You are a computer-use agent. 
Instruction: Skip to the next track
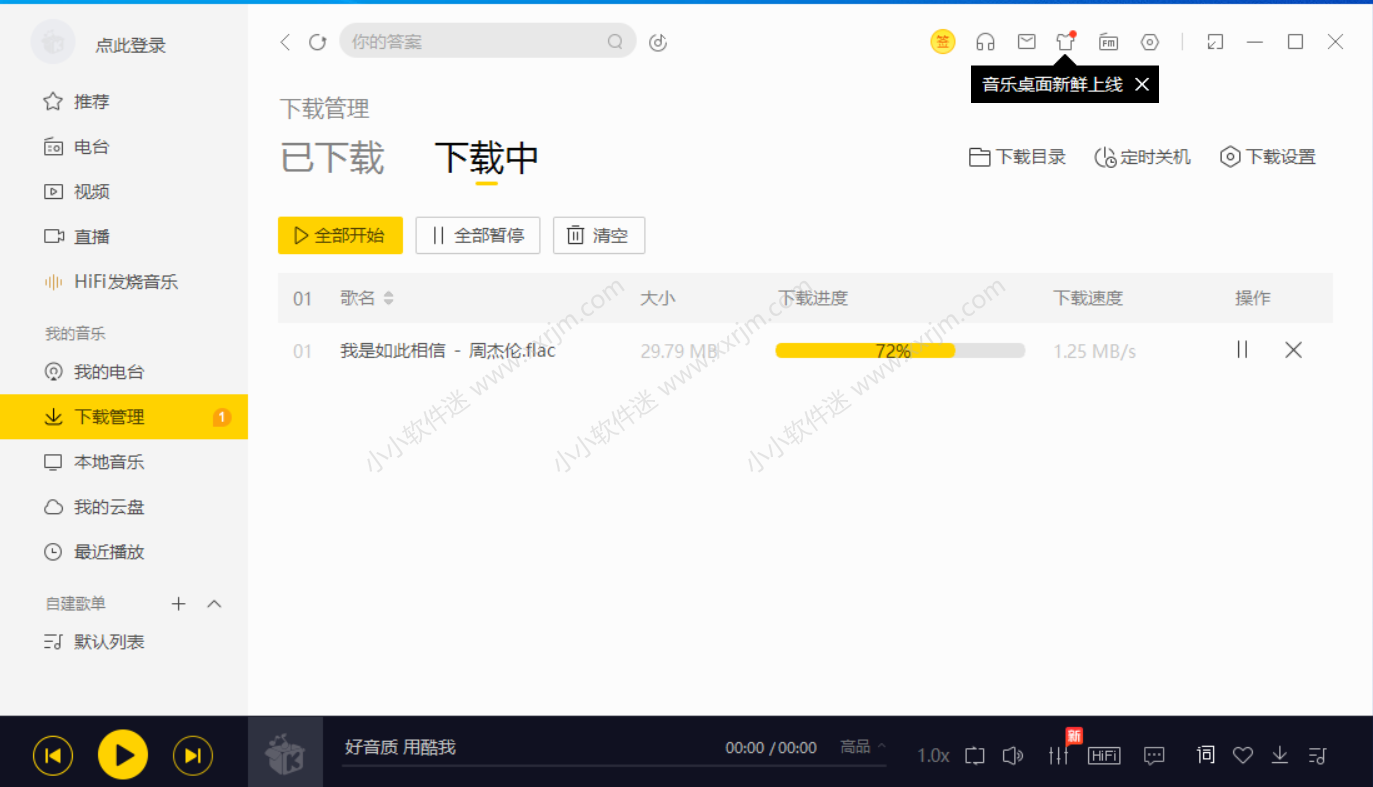(193, 756)
